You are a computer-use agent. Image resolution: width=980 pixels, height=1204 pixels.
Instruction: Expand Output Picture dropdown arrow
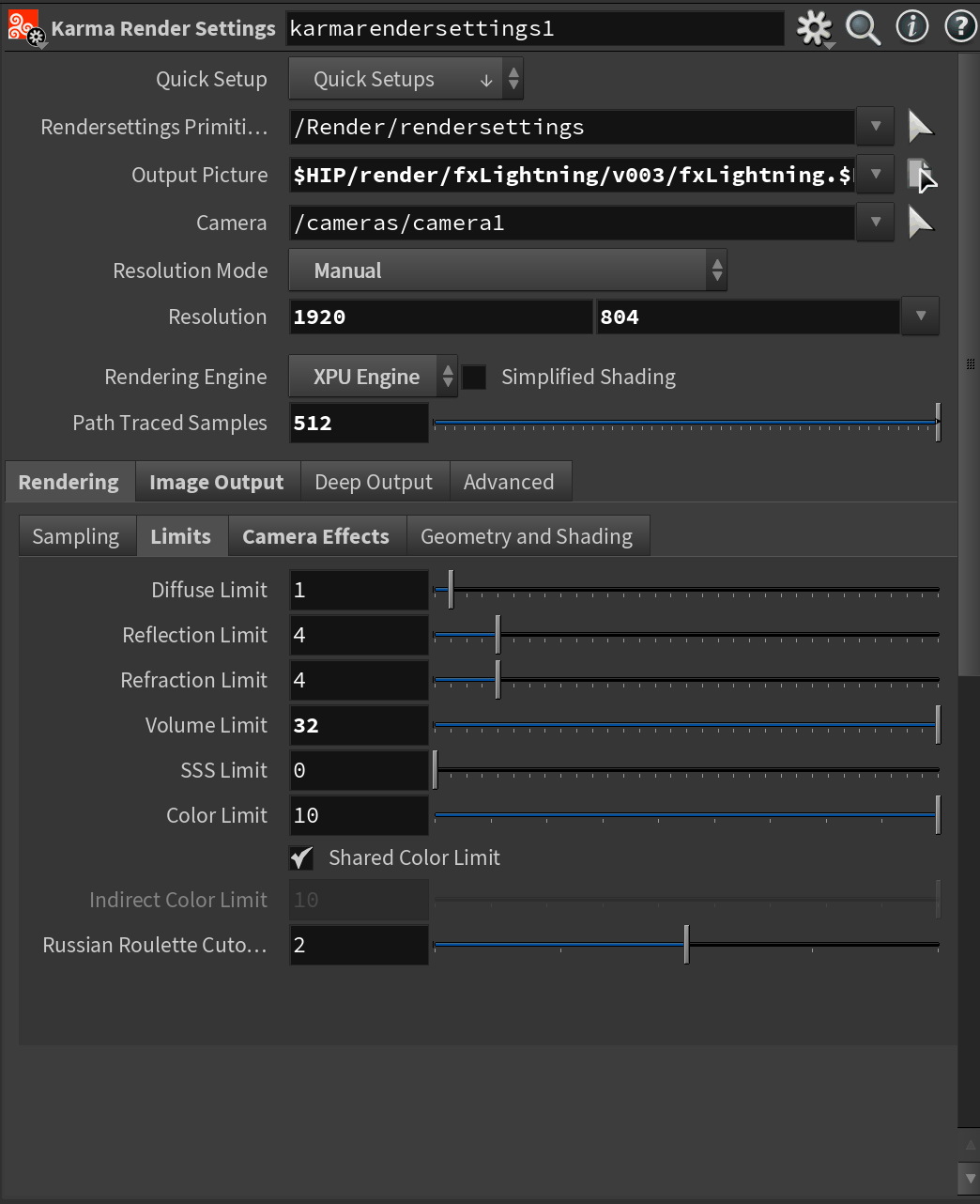[875, 174]
